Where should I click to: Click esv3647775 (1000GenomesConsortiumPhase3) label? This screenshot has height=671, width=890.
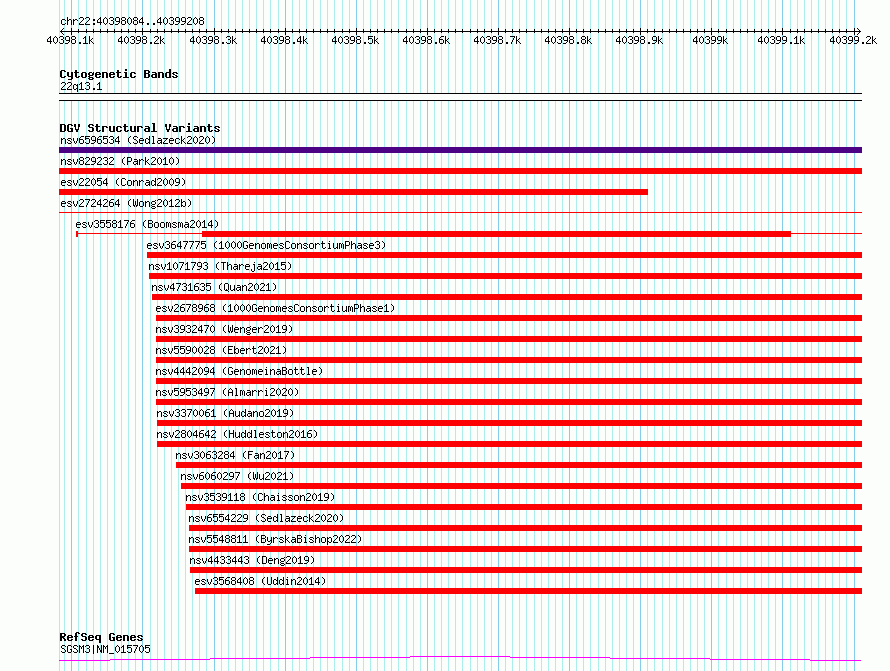266,245
